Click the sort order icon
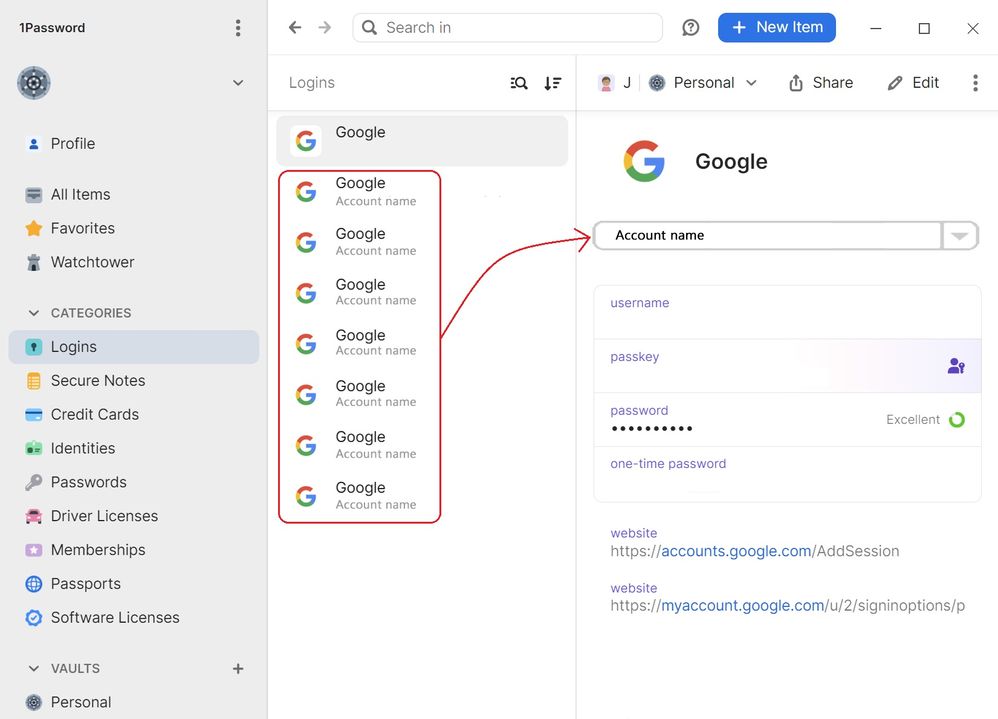 pos(552,83)
